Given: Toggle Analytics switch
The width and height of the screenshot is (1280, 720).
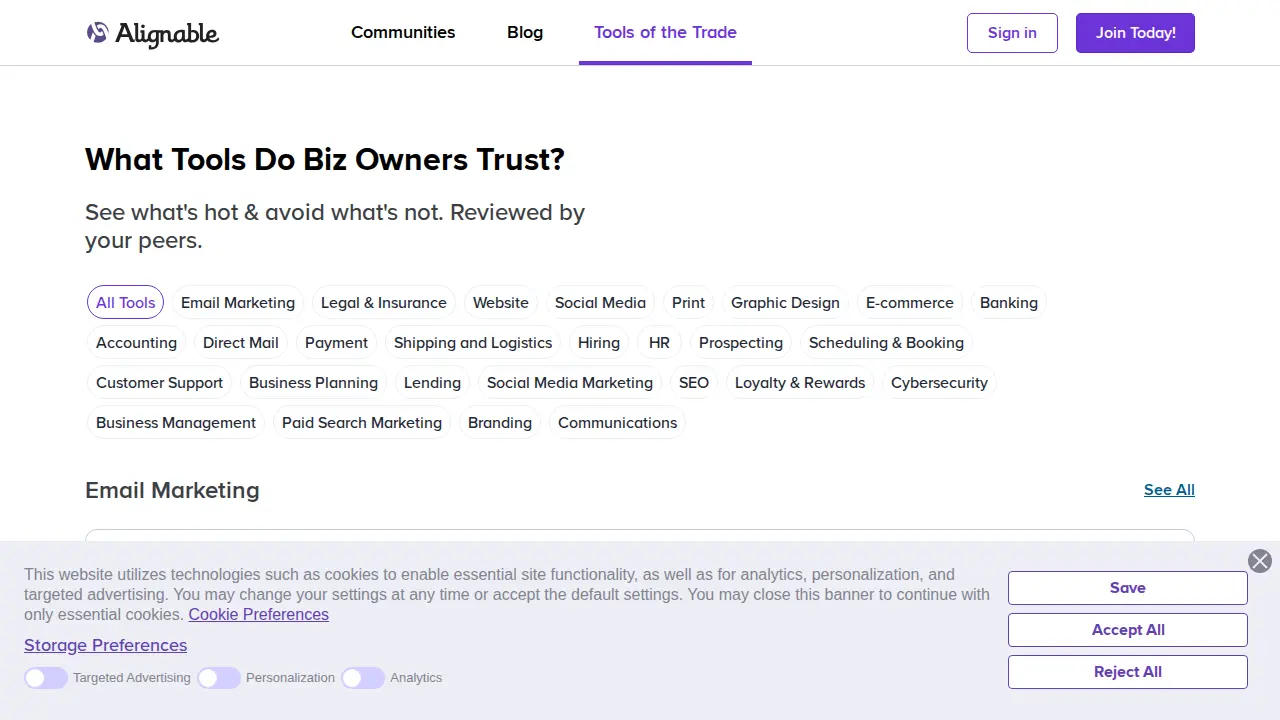Looking at the screenshot, I should pyautogui.click(x=363, y=678).
